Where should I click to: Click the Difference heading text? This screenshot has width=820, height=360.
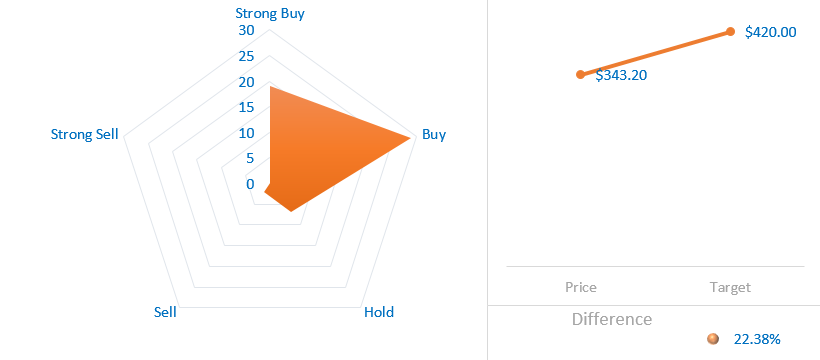(612, 319)
